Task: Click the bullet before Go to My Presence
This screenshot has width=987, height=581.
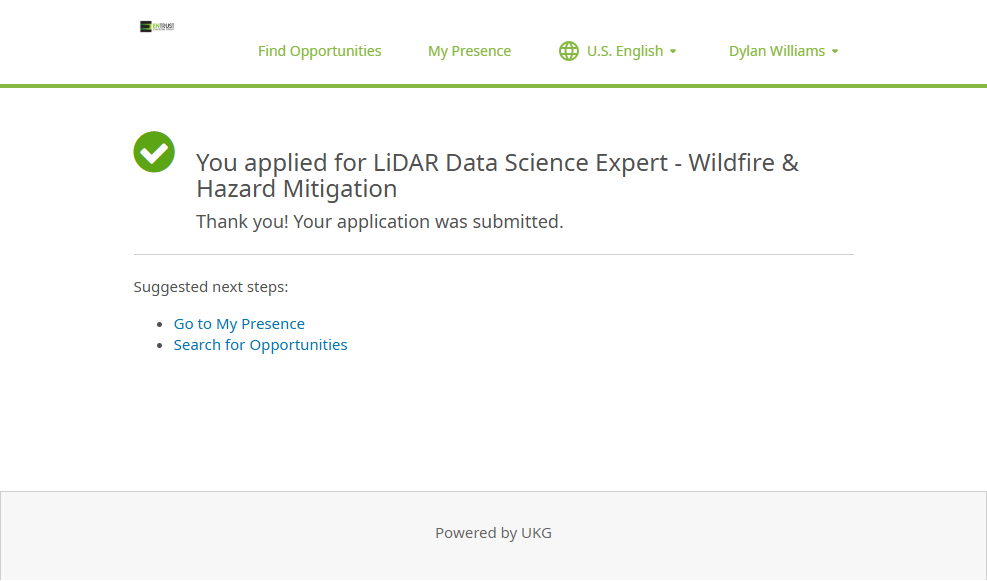Action: [x=161, y=324]
